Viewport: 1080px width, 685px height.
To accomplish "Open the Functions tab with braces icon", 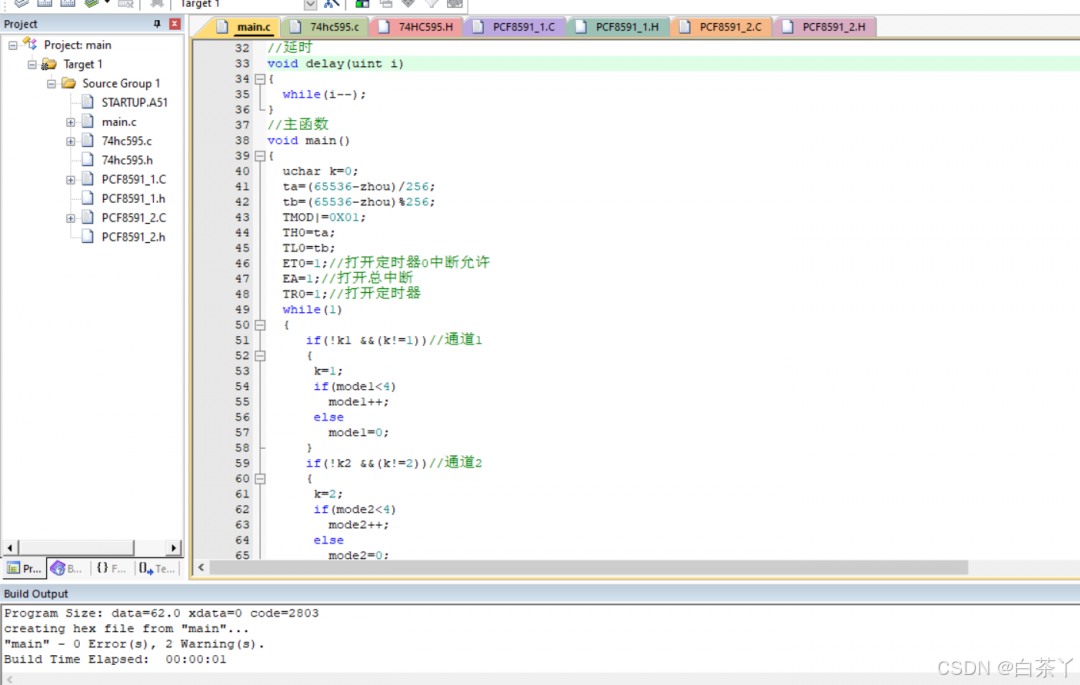I will pos(111,568).
